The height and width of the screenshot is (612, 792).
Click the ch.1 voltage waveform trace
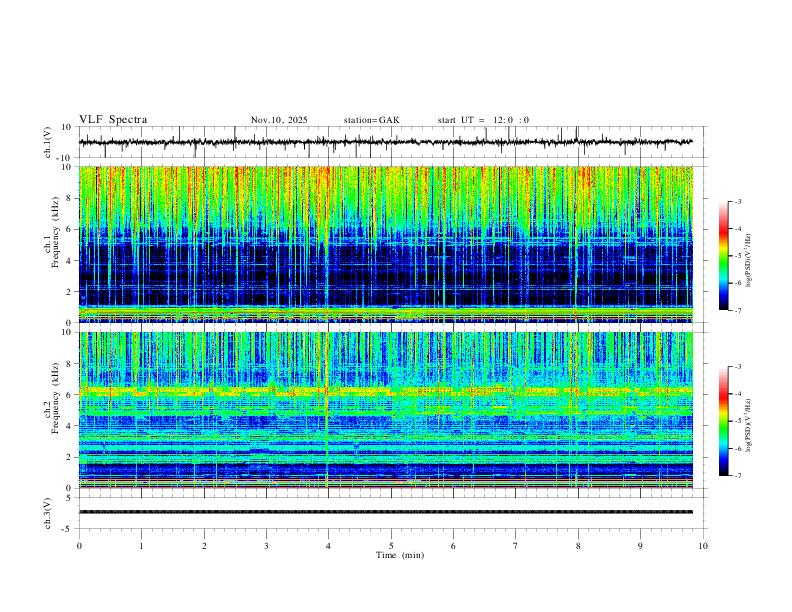tap(386, 142)
